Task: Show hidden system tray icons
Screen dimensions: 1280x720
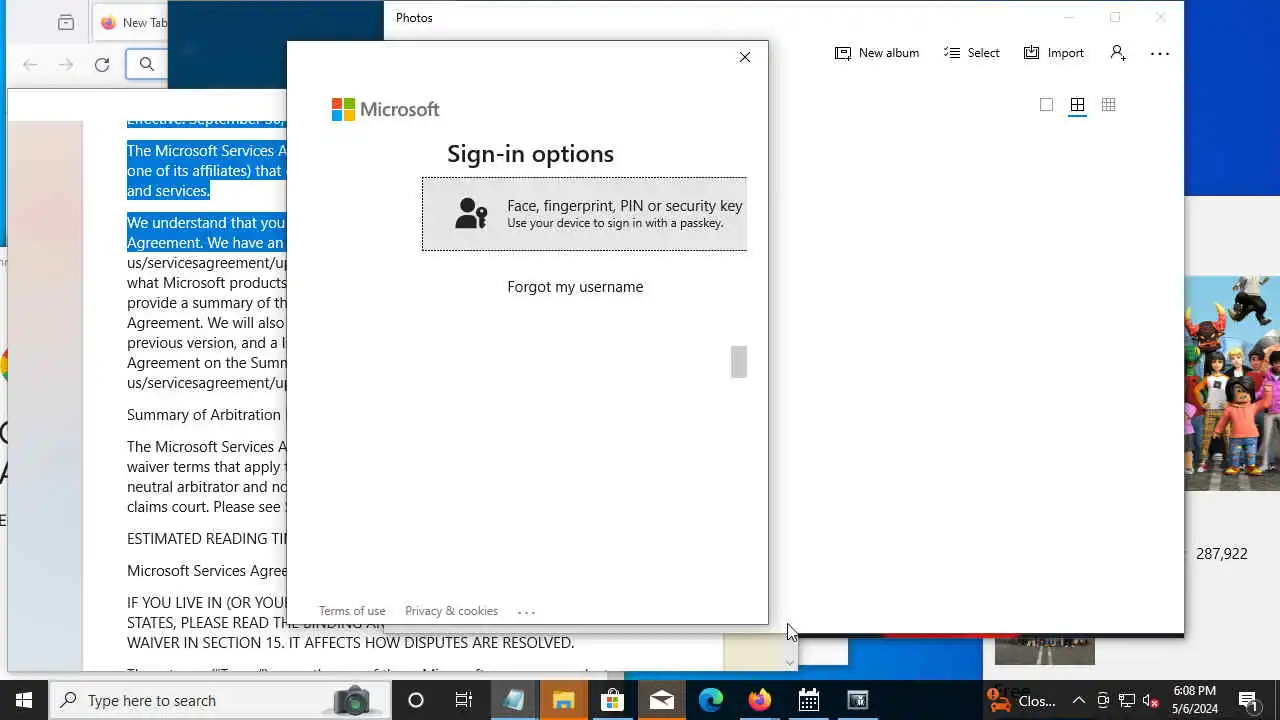Action: (1079, 700)
